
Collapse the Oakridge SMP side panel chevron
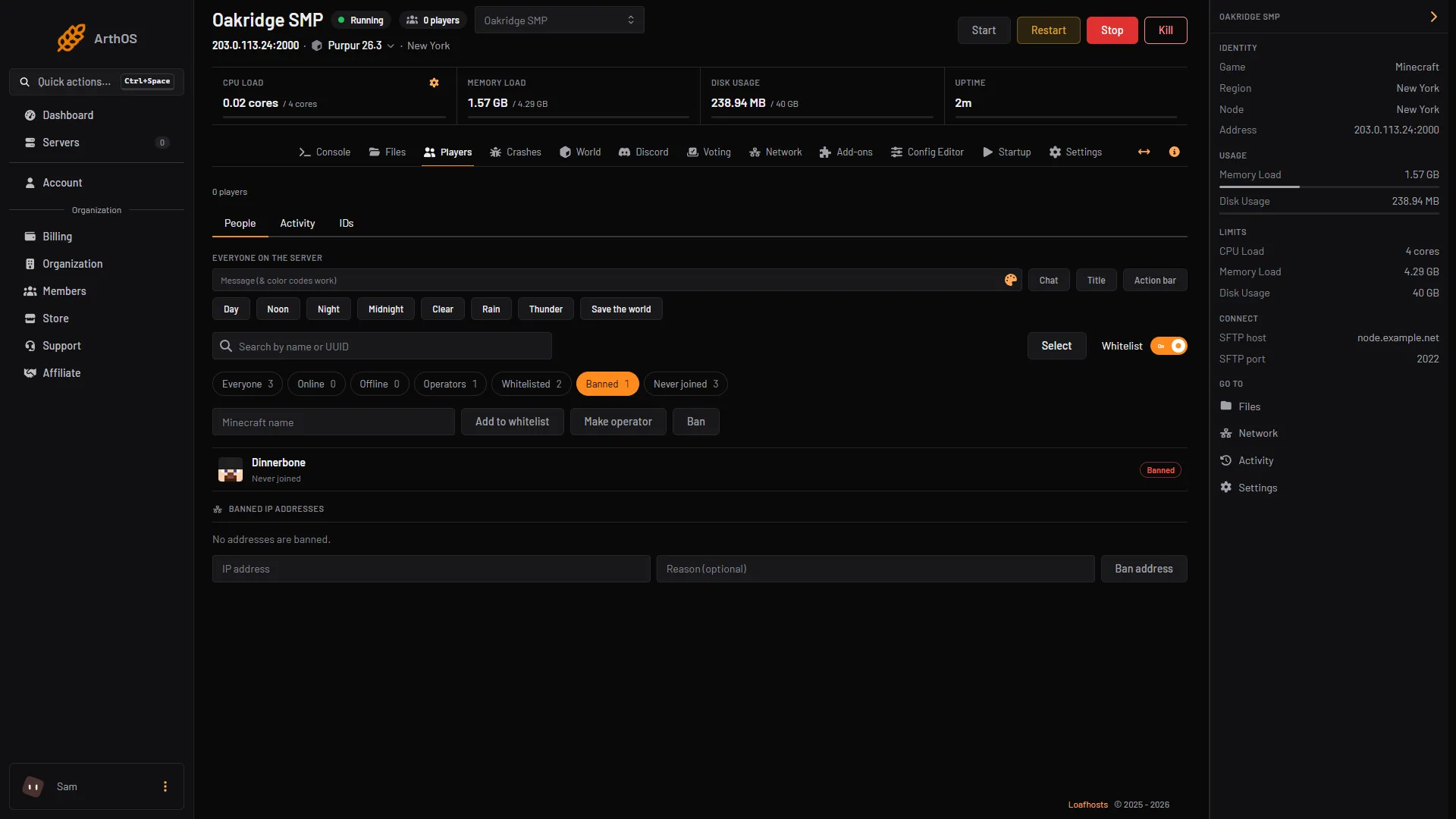(1433, 17)
